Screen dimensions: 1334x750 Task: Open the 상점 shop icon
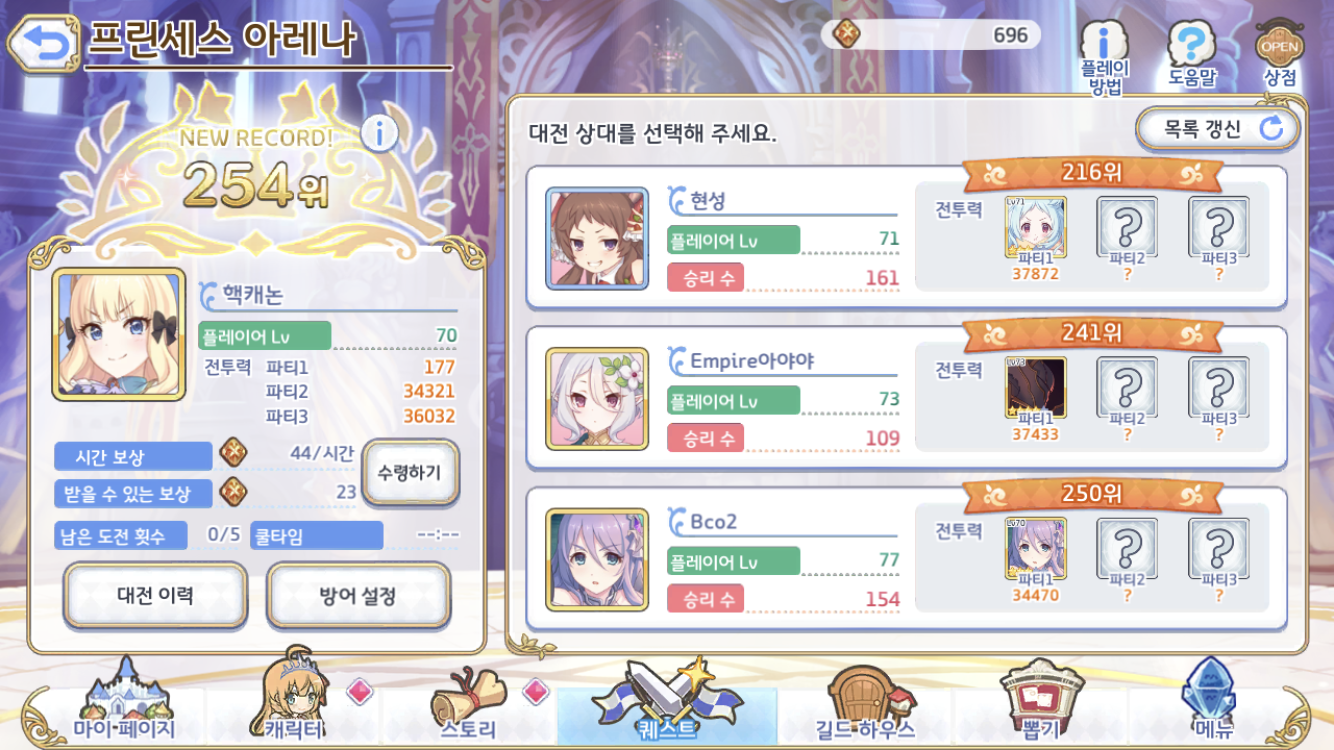[x=1280, y=54]
